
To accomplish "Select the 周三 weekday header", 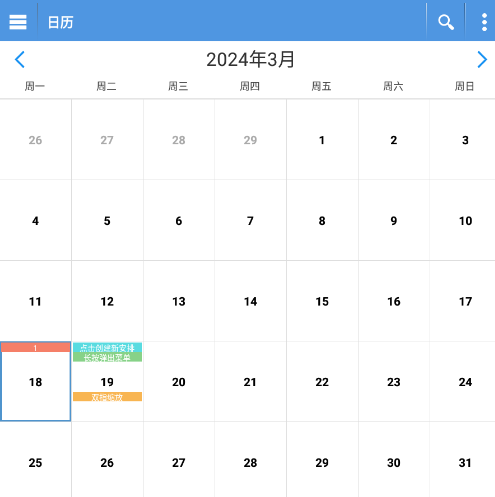I will [178, 87].
